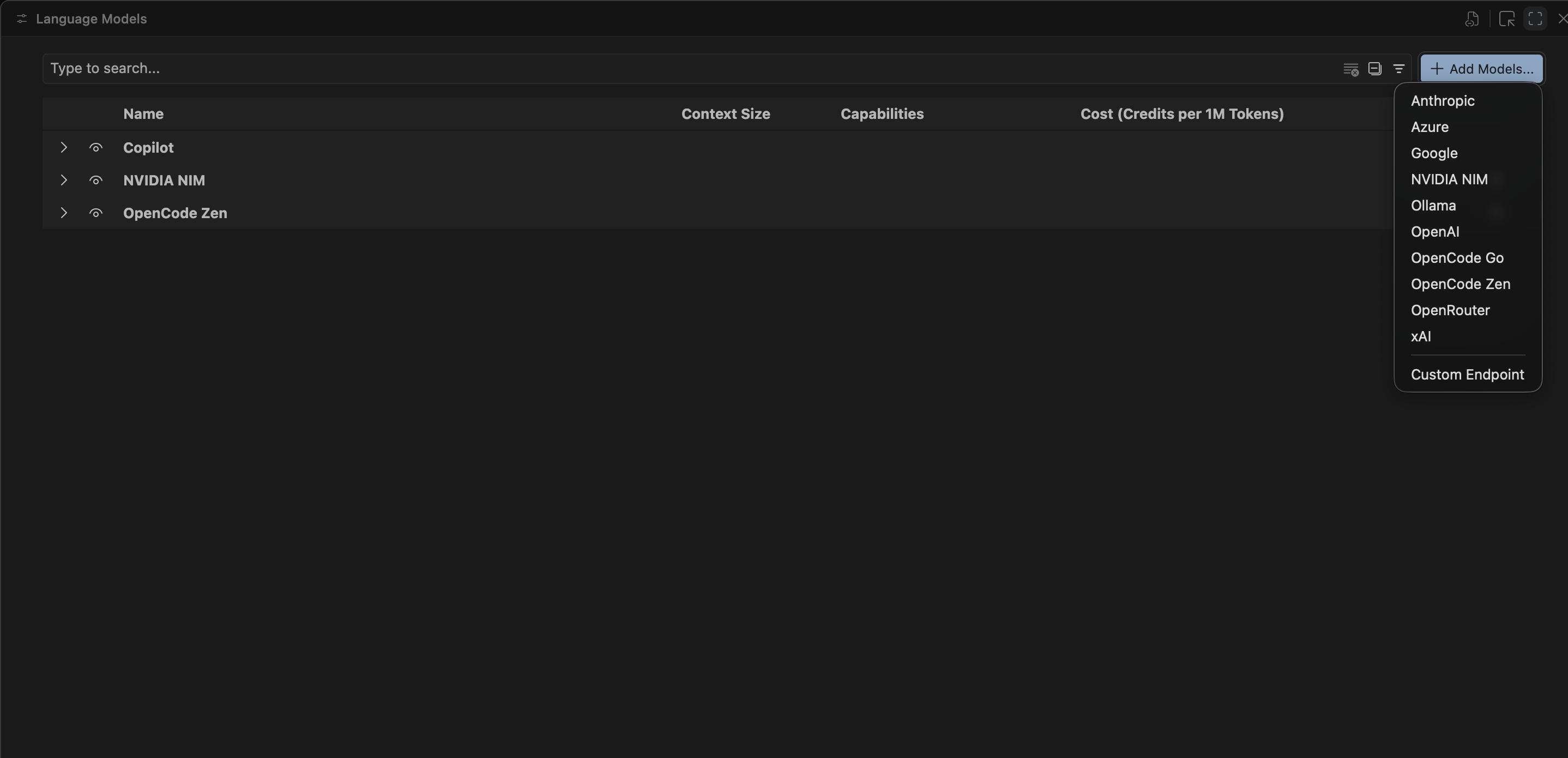1568x758 pixels.
Task: Pick OpenAI from the provider list
Action: click(1468, 232)
